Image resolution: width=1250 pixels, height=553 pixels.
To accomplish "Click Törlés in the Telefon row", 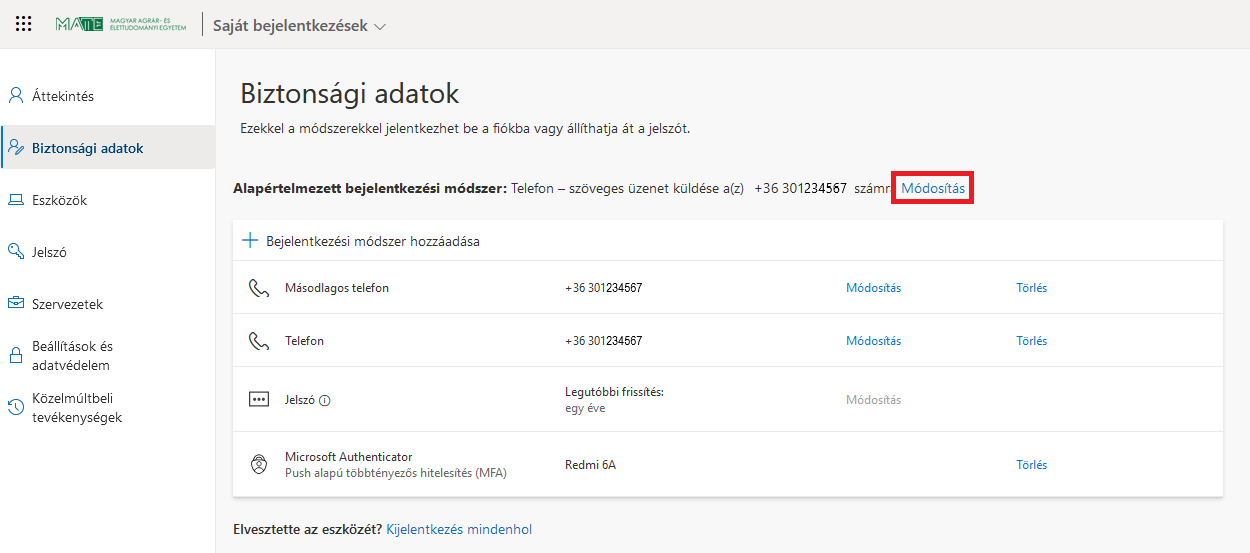I will click(1031, 341).
